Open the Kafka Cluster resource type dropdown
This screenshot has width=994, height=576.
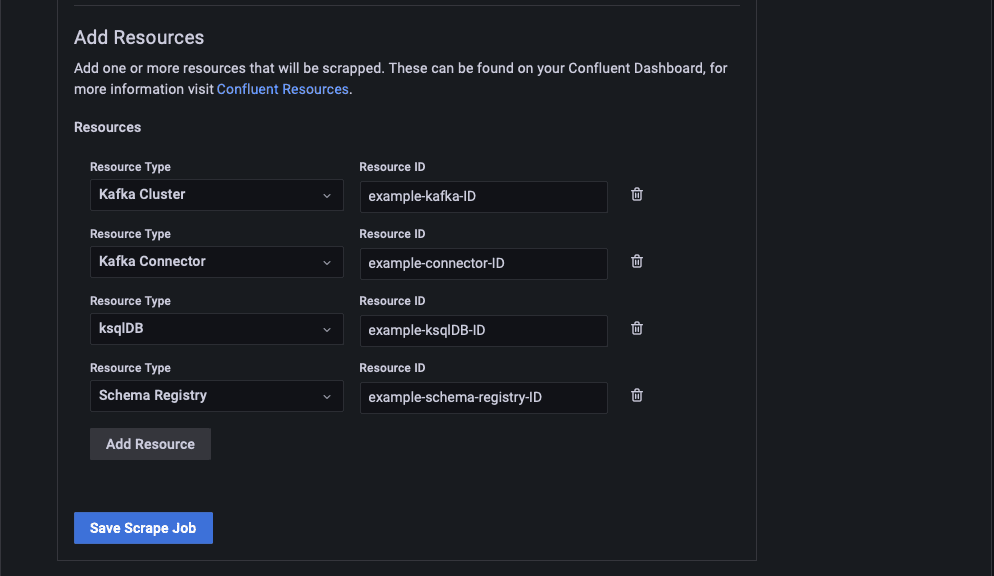click(216, 196)
